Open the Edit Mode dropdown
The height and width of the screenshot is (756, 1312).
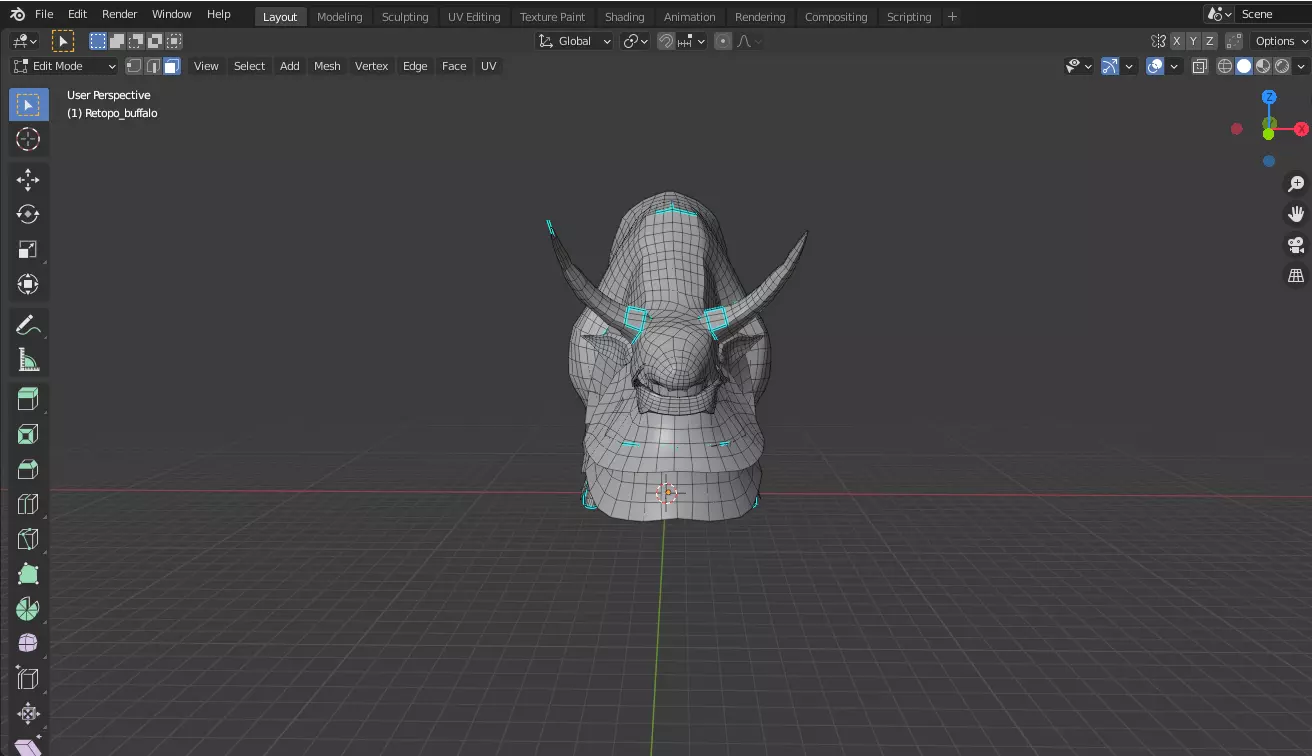64,66
